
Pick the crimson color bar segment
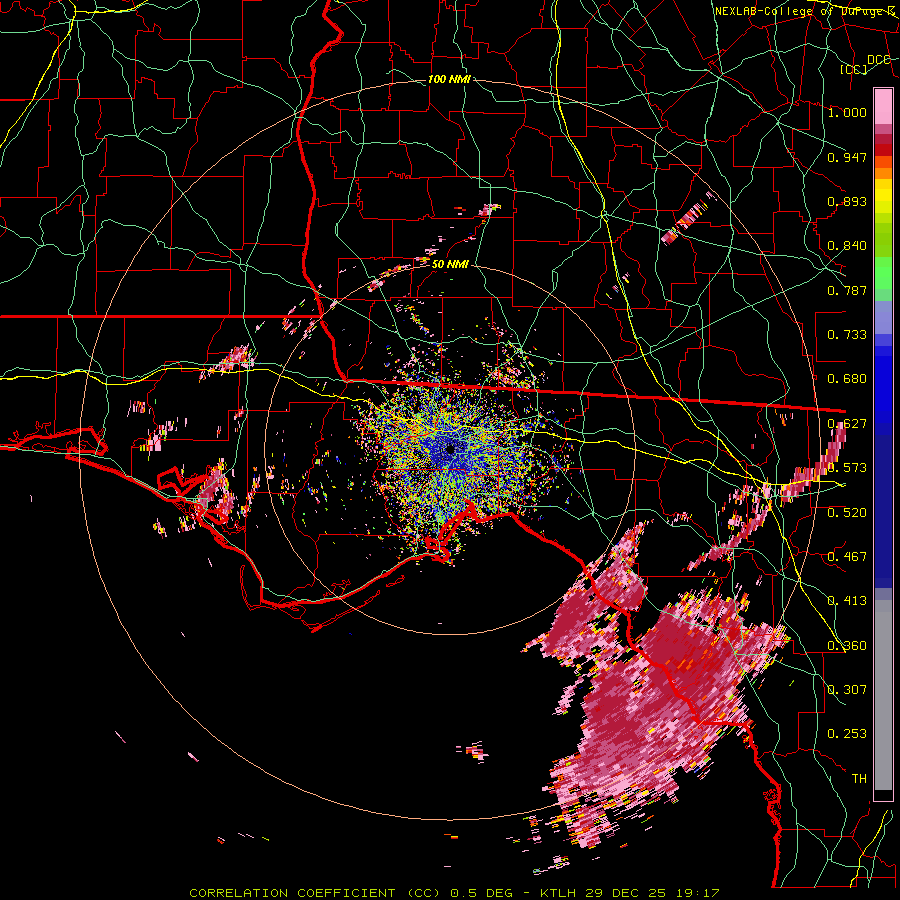883,139
